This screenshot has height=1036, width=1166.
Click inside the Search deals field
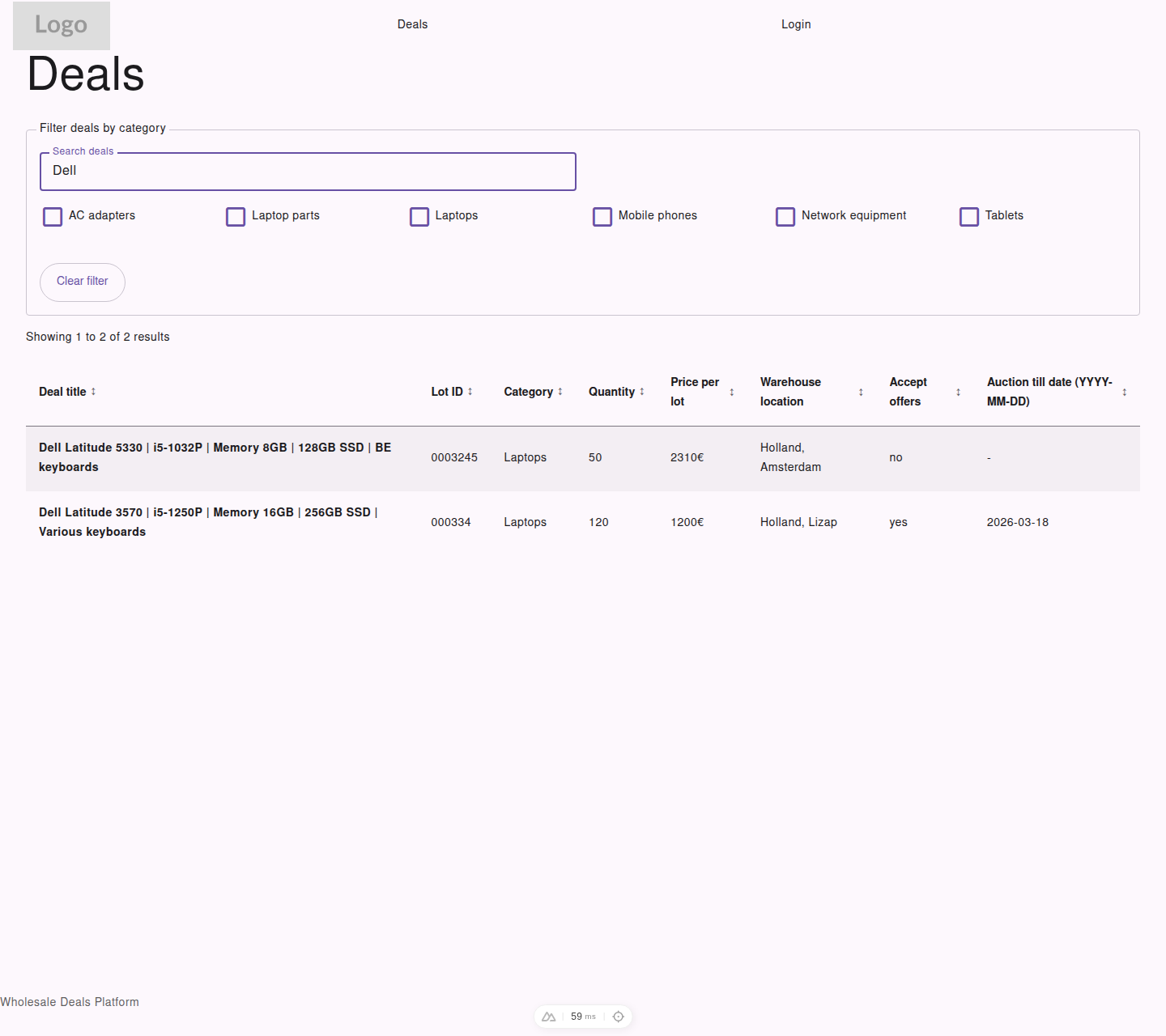pos(308,171)
